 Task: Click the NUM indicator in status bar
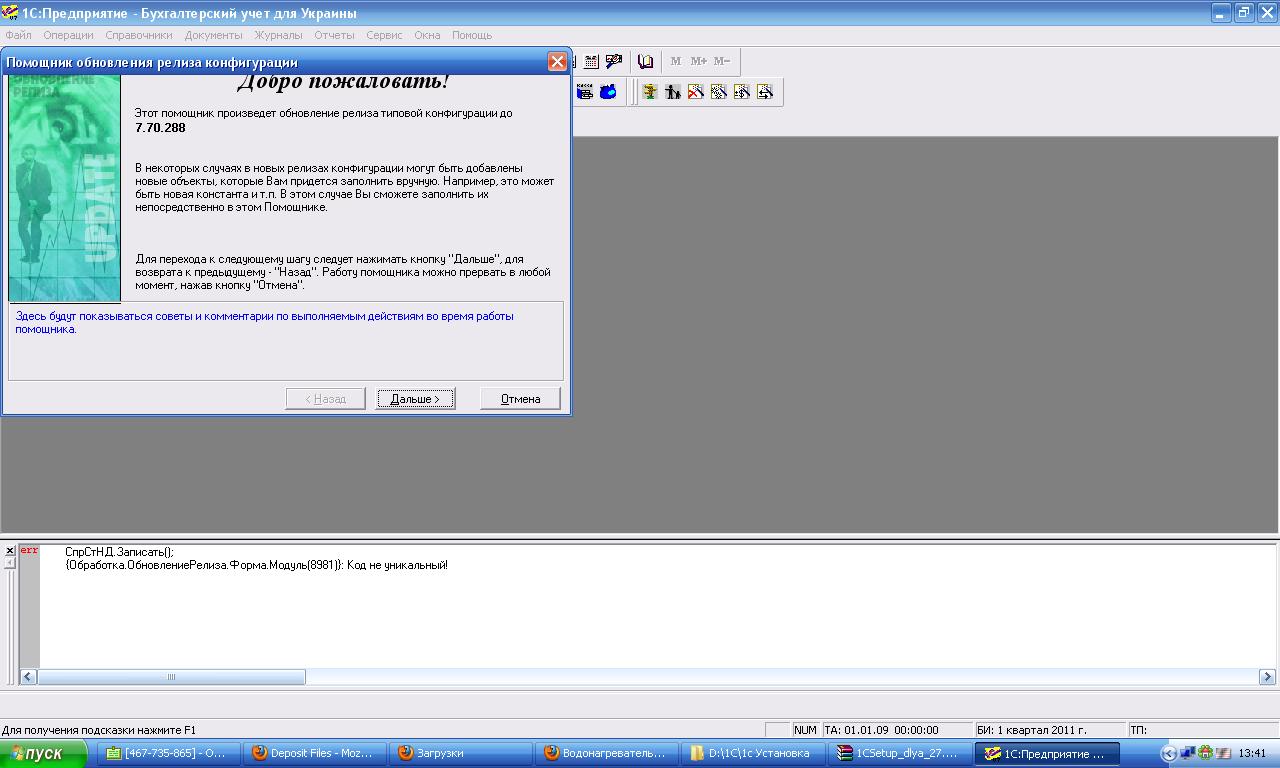click(805, 730)
